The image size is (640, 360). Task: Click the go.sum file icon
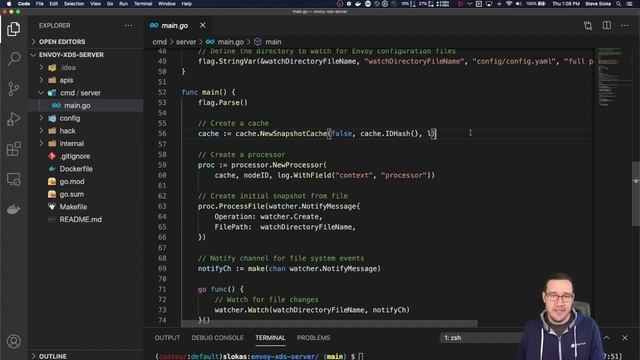[x=52, y=194]
